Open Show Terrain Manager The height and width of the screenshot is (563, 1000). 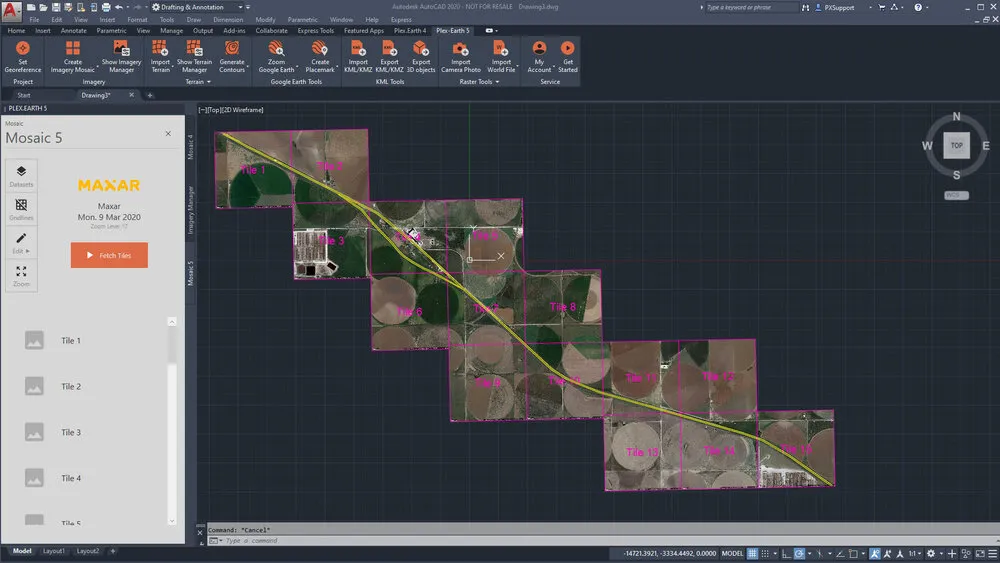194,57
